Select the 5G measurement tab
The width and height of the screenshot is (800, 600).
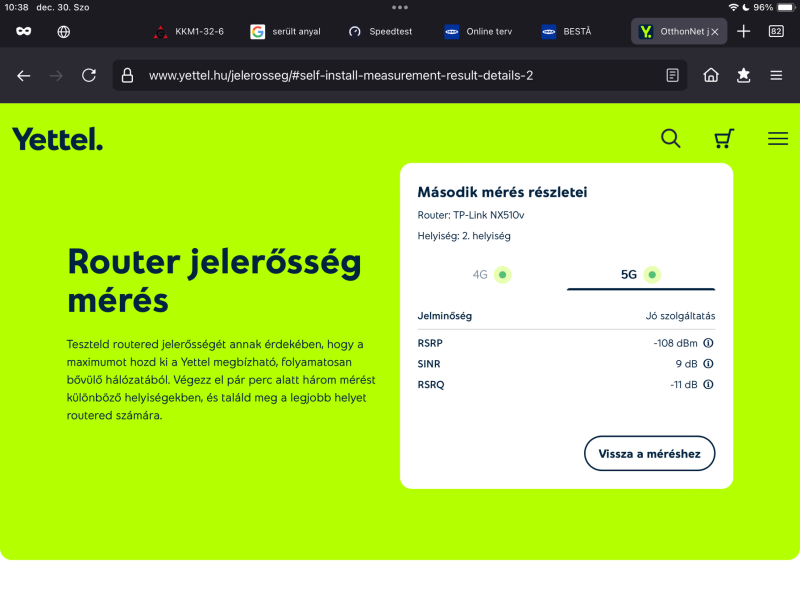641,275
